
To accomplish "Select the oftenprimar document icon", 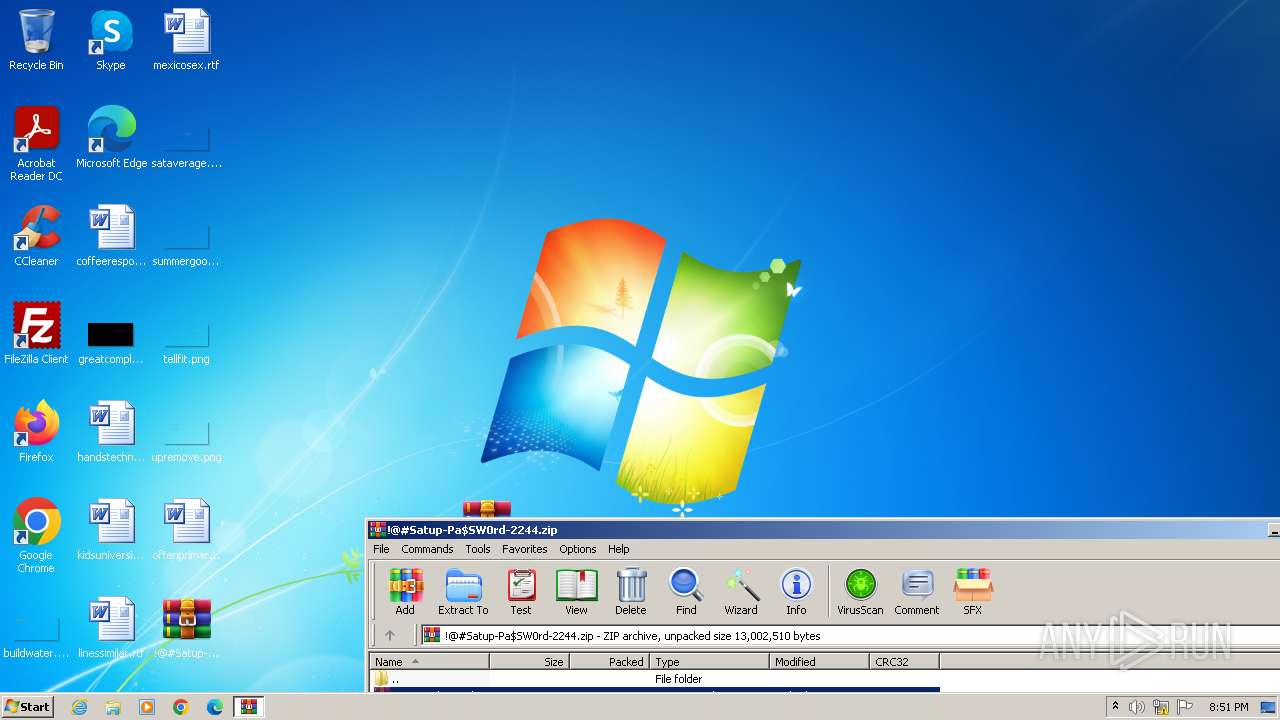I will click(x=186, y=529).
